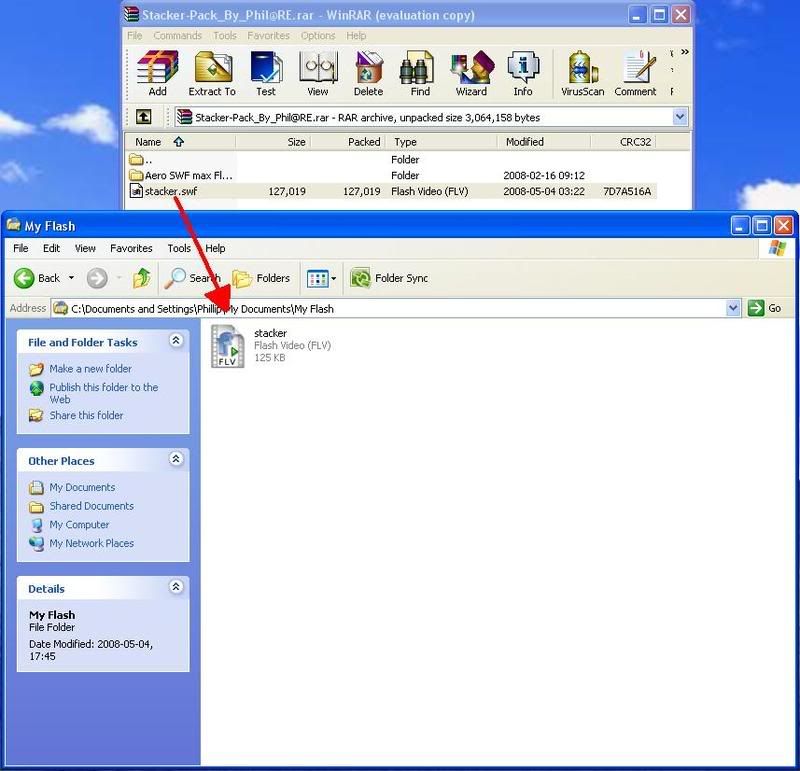Click the Go button beside address bar
The width and height of the screenshot is (800, 771).
765,308
